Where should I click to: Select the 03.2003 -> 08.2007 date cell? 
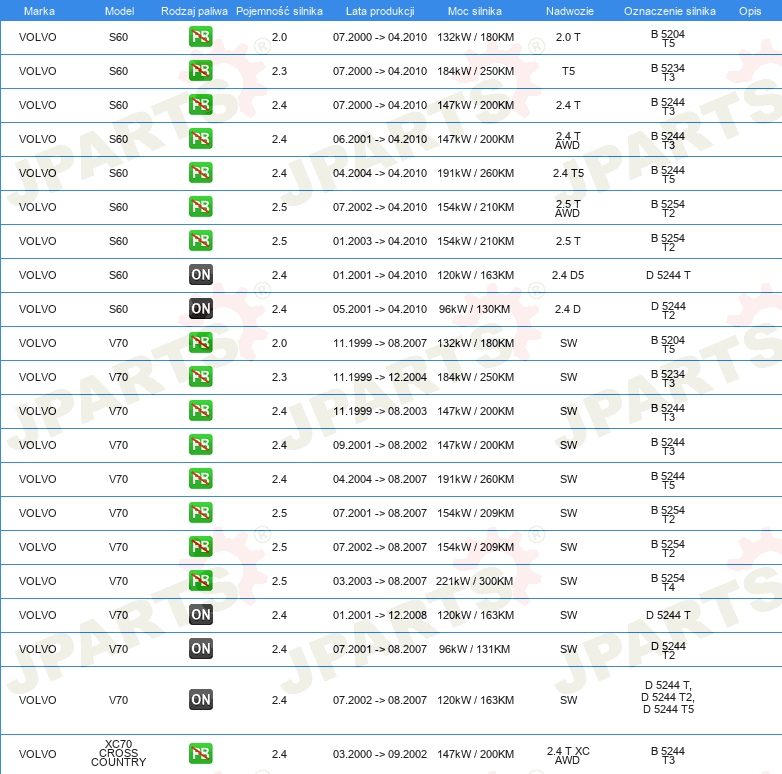pyautogui.click(x=380, y=581)
